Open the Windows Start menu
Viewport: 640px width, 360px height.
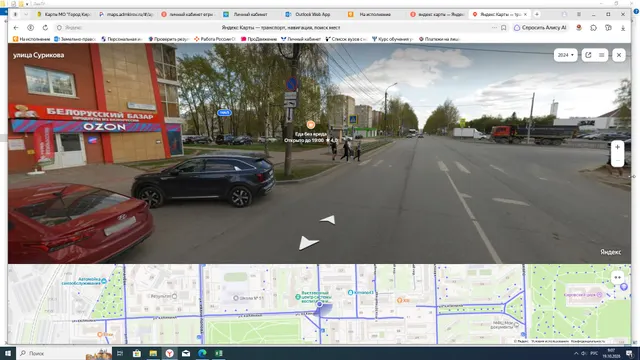pyautogui.click(x=7, y=353)
